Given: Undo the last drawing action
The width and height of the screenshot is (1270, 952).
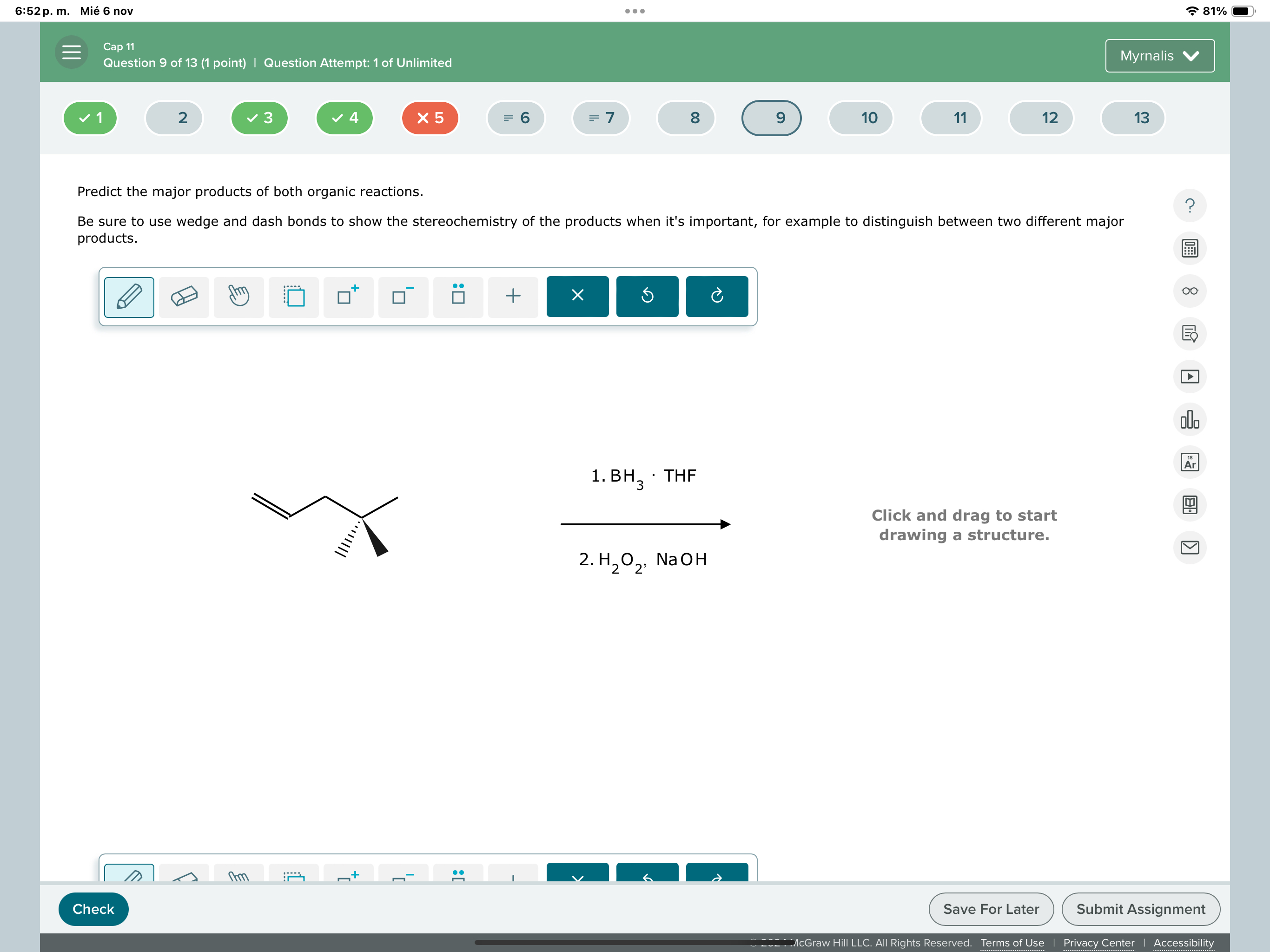Looking at the screenshot, I should (647, 296).
